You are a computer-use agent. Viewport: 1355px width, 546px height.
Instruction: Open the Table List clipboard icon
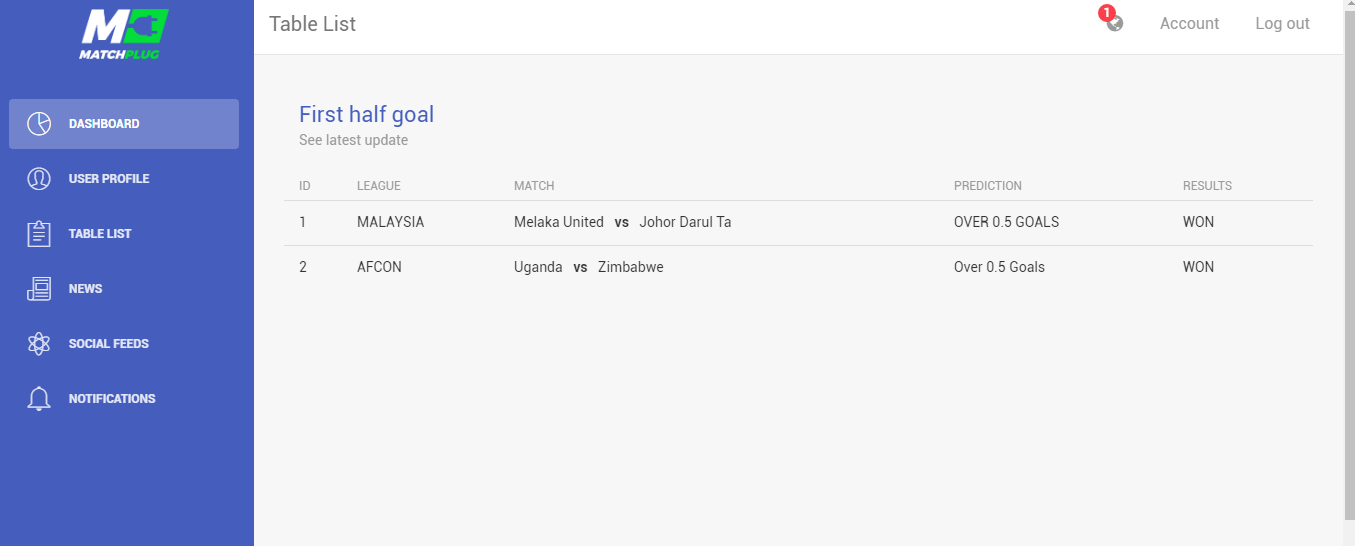(39, 234)
